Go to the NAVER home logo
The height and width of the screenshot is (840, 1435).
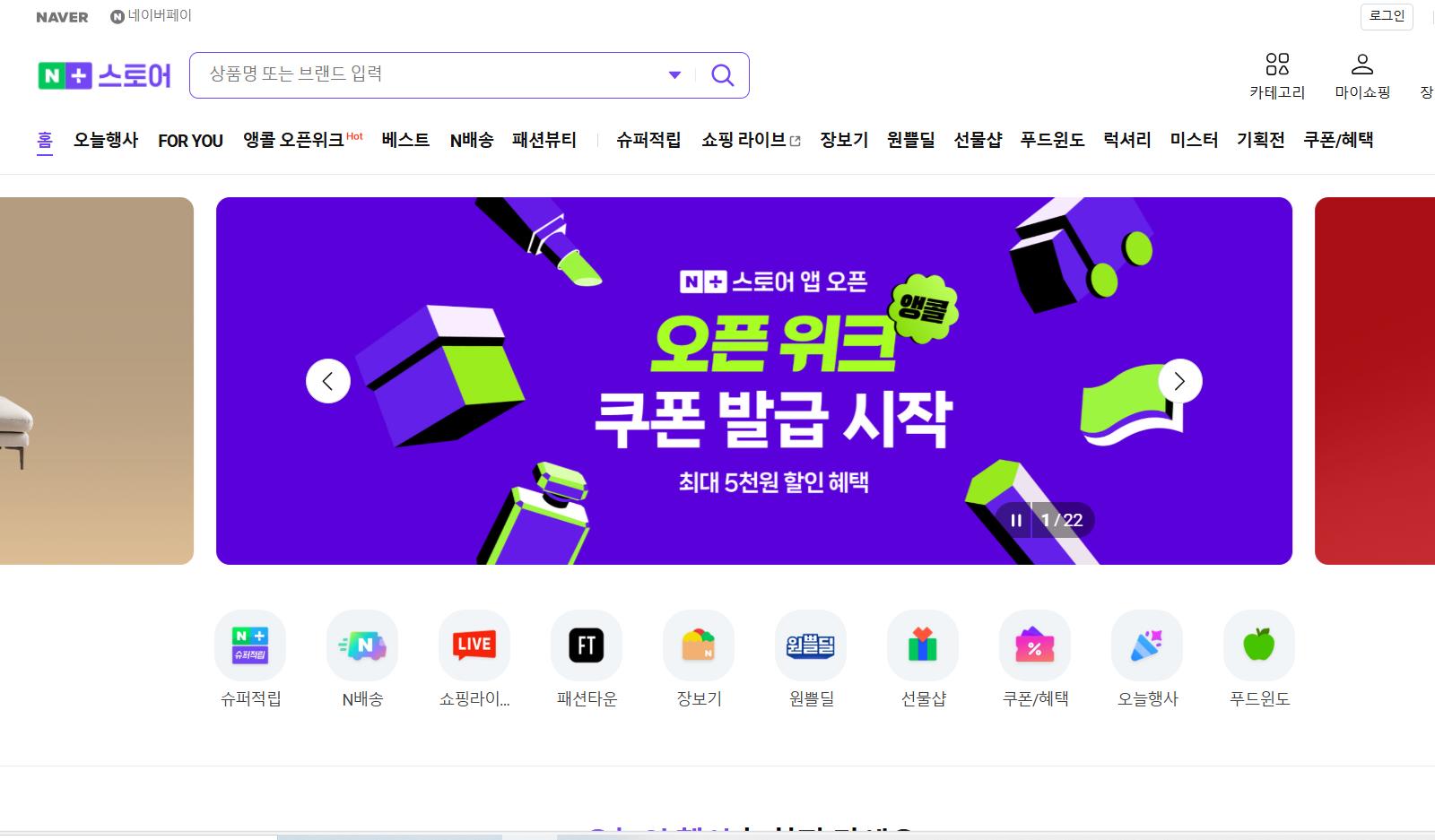coord(62,17)
